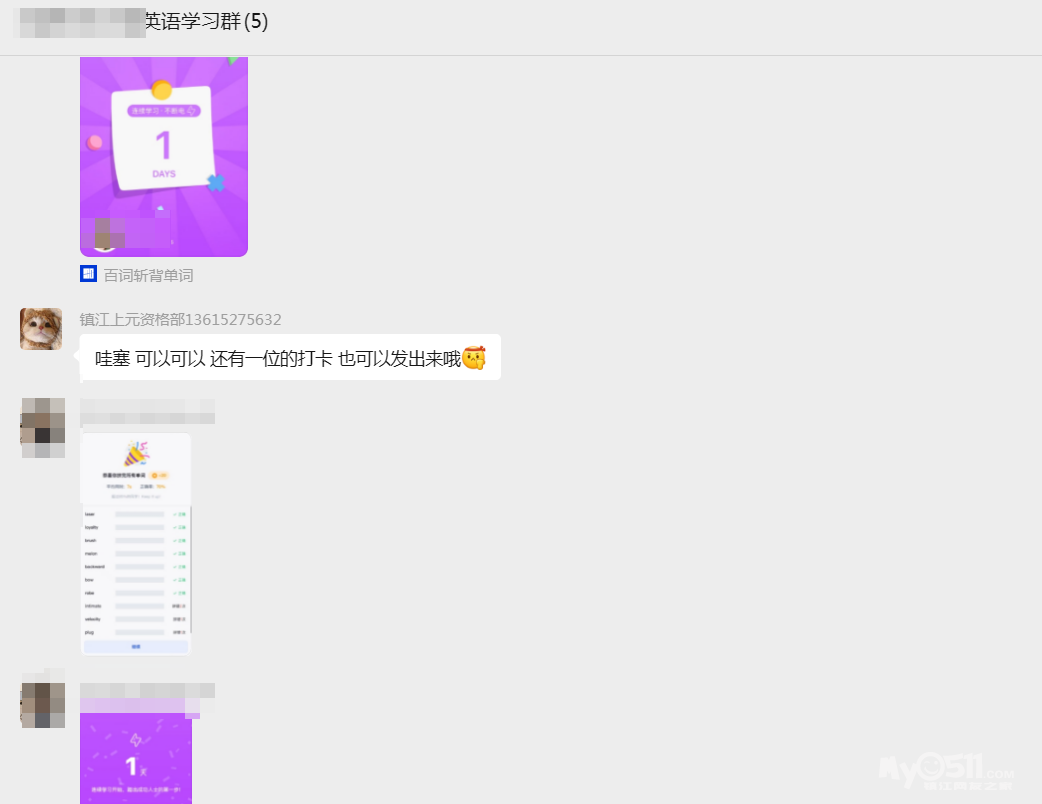Click the avatar beside the bottom purple image
Image resolution: width=1042 pixels, height=804 pixels.
(43, 705)
